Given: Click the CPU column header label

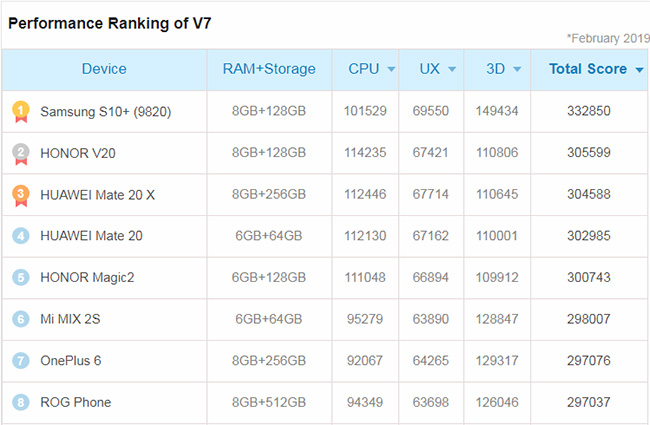Looking at the screenshot, I should pyautogui.click(x=364, y=69).
